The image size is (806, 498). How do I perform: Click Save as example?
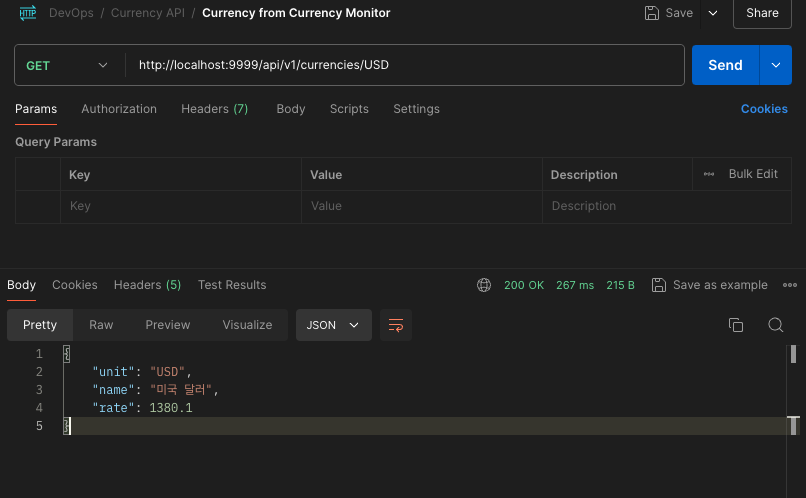tap(720, 285)
